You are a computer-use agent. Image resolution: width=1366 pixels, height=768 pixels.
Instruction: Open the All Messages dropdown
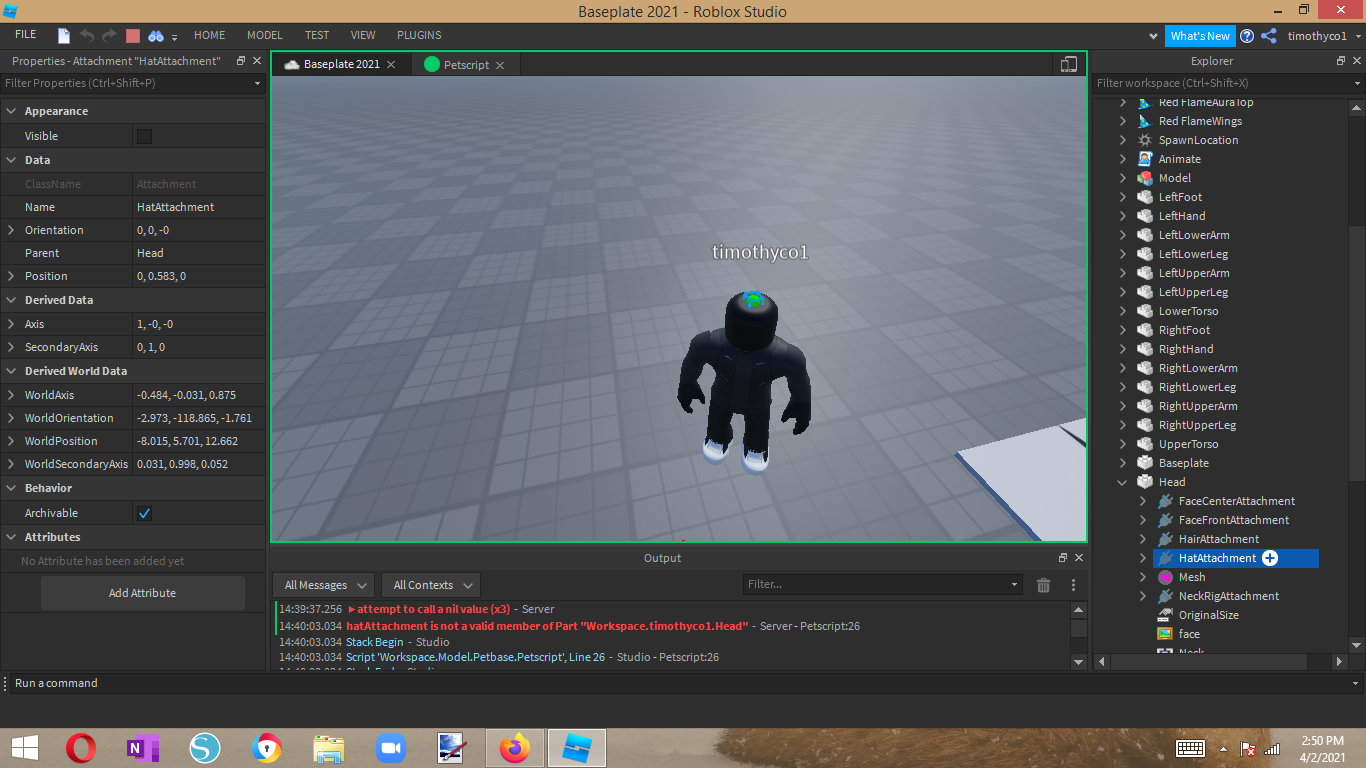tap(324, 585)
